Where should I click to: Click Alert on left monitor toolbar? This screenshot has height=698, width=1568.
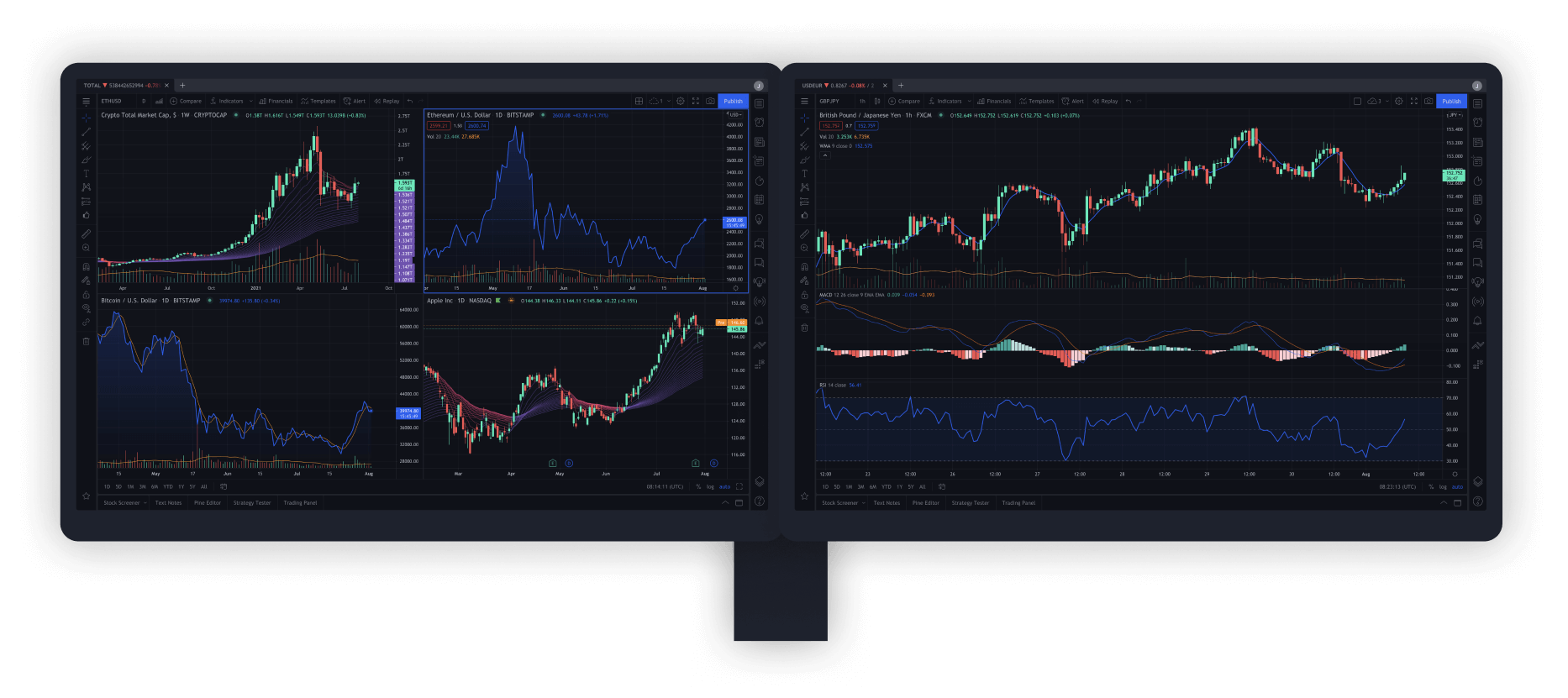(355, 101)
